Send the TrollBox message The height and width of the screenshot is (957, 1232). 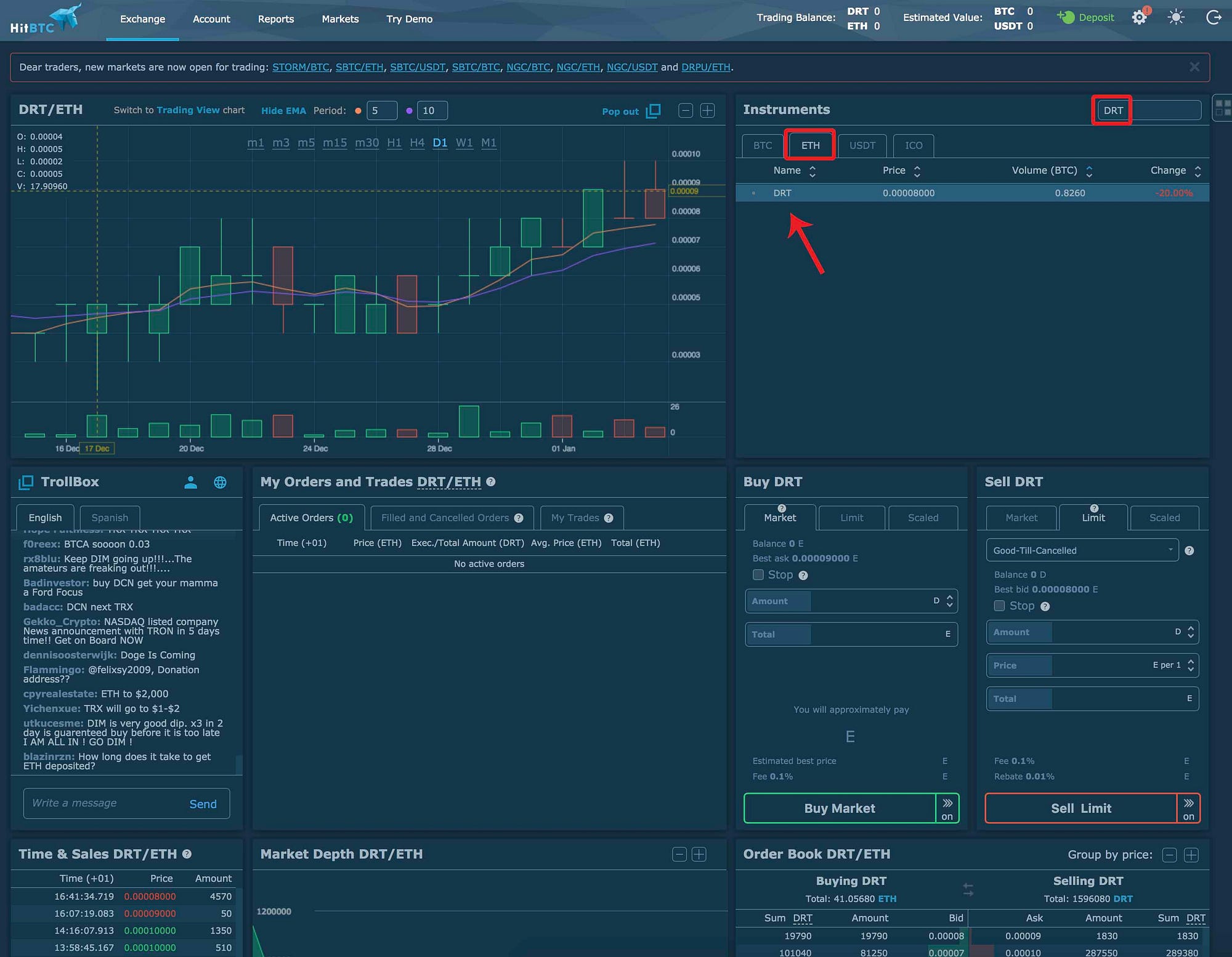[203, 804]
